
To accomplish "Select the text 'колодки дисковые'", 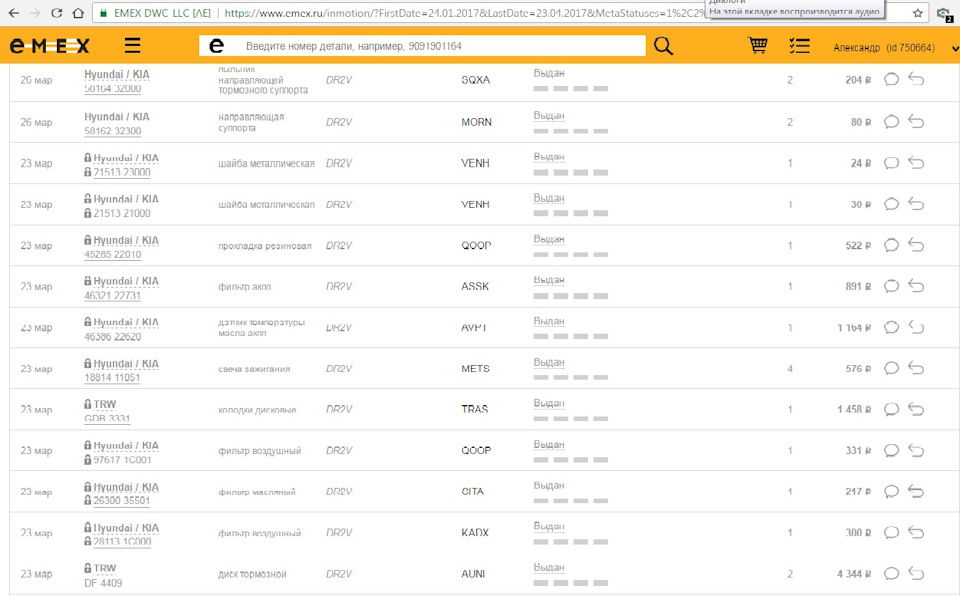I will click(257, 410).
